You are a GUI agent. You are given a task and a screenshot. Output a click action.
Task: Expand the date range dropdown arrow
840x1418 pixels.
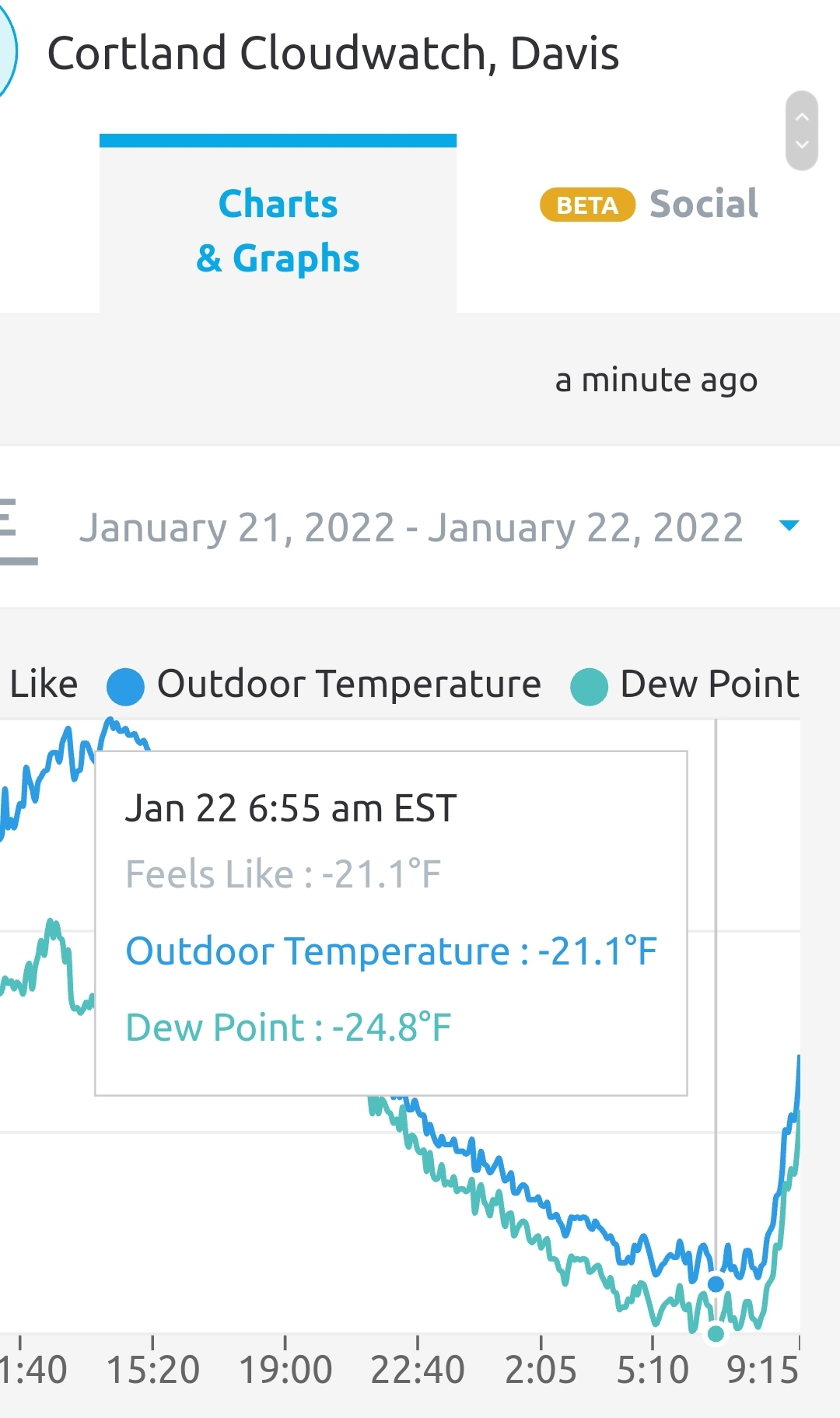(789, 526)
